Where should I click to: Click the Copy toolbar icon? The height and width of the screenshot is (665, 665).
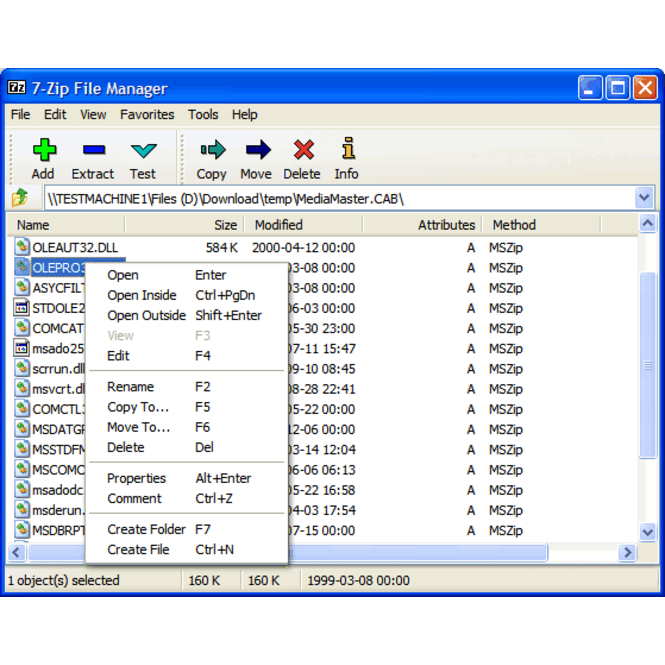212,151
